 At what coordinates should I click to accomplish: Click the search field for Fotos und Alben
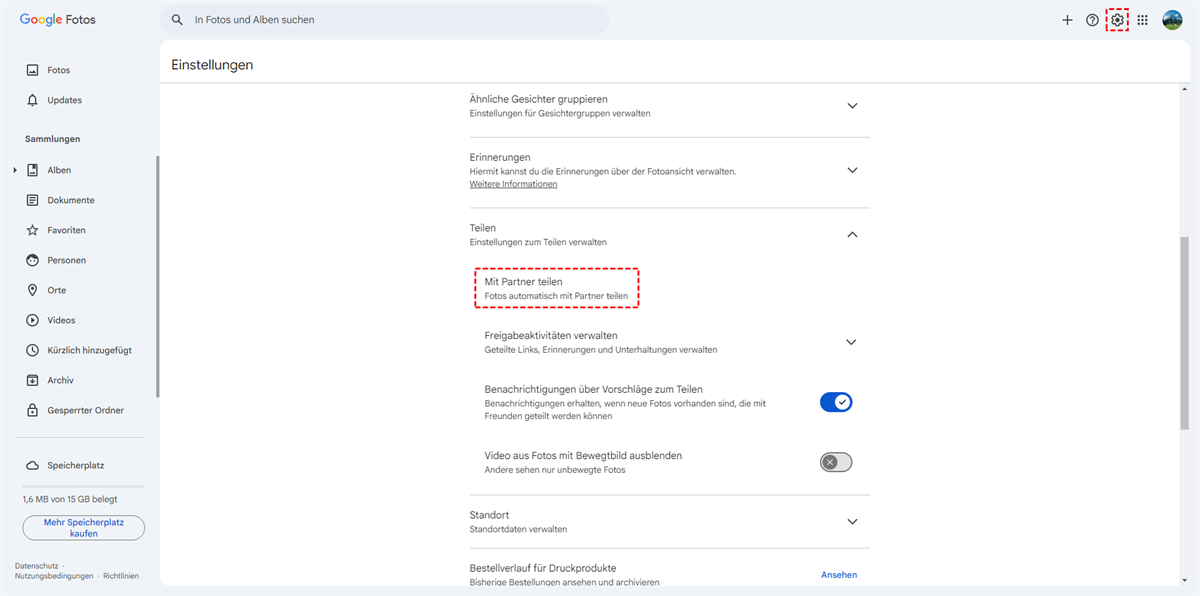coord(390,20)
